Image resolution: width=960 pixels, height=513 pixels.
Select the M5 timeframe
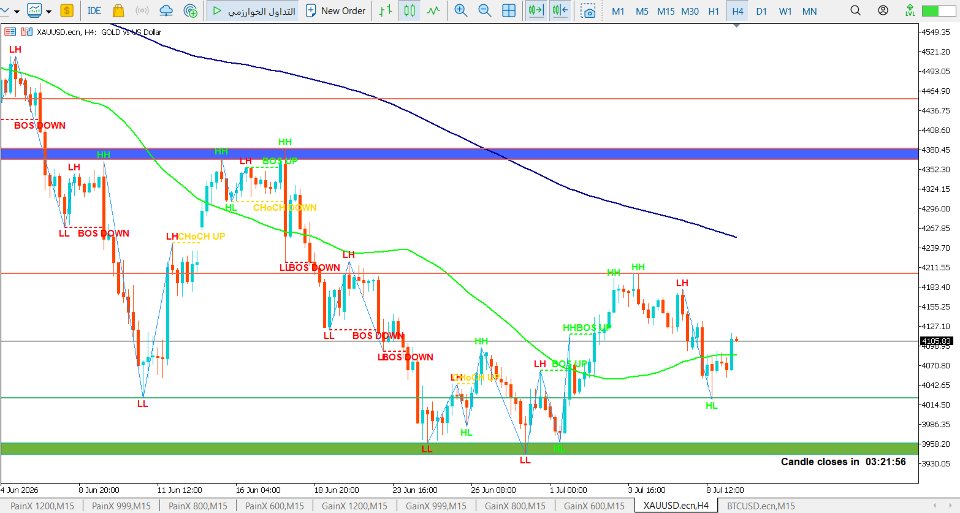(642, 11)
